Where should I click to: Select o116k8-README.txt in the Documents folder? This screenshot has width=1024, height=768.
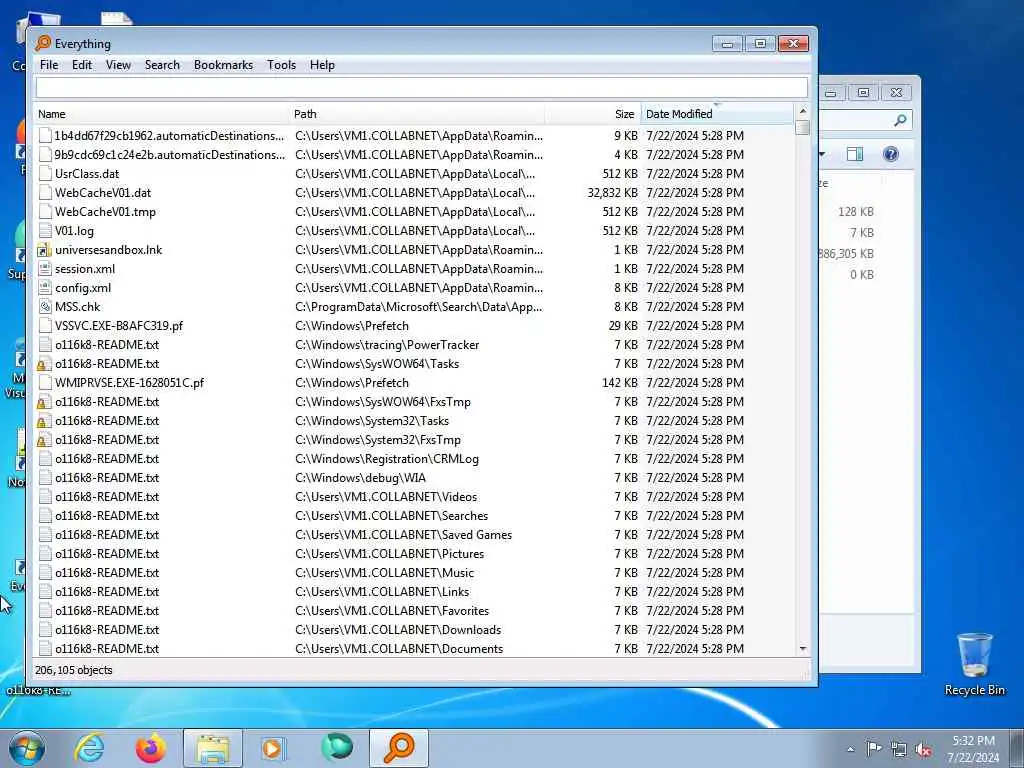point(106,648)
